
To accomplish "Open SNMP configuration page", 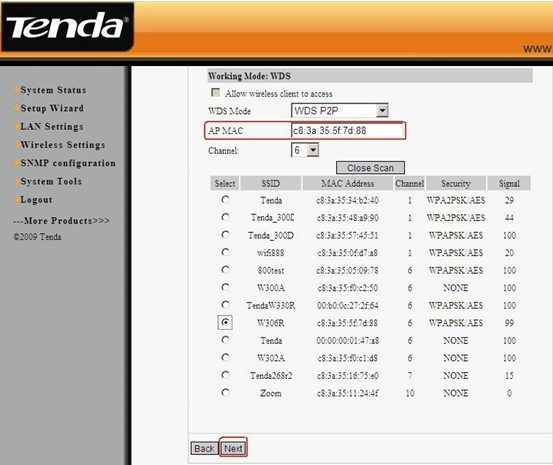I will coord(68,163).
